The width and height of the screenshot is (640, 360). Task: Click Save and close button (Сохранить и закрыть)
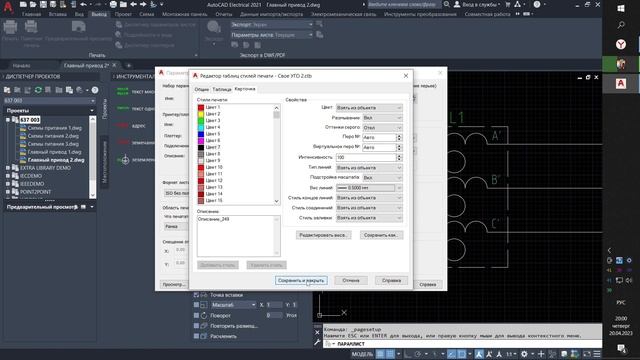[301, 280]
